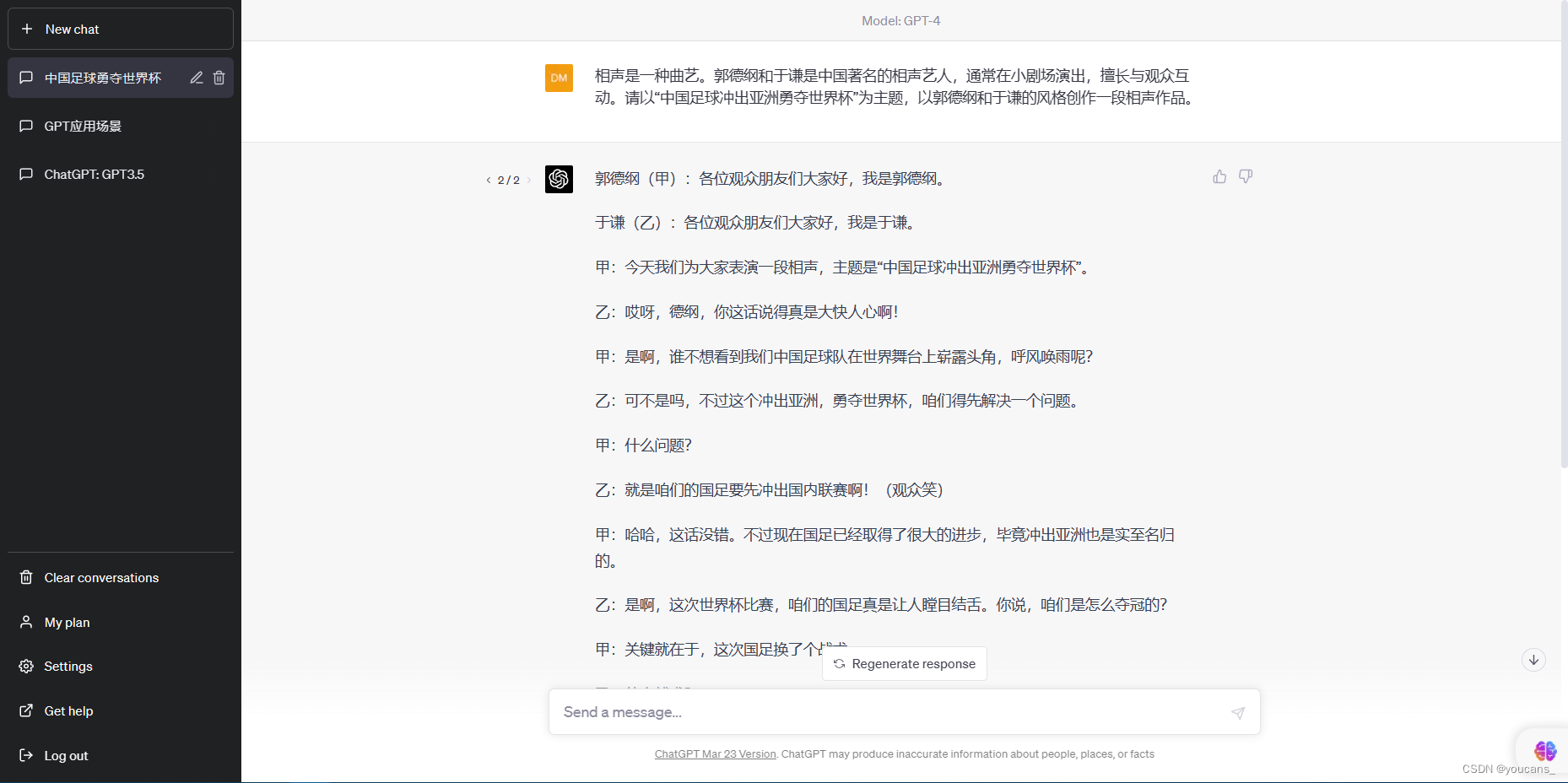Click the plus icon beside New chat

[27, 29]
